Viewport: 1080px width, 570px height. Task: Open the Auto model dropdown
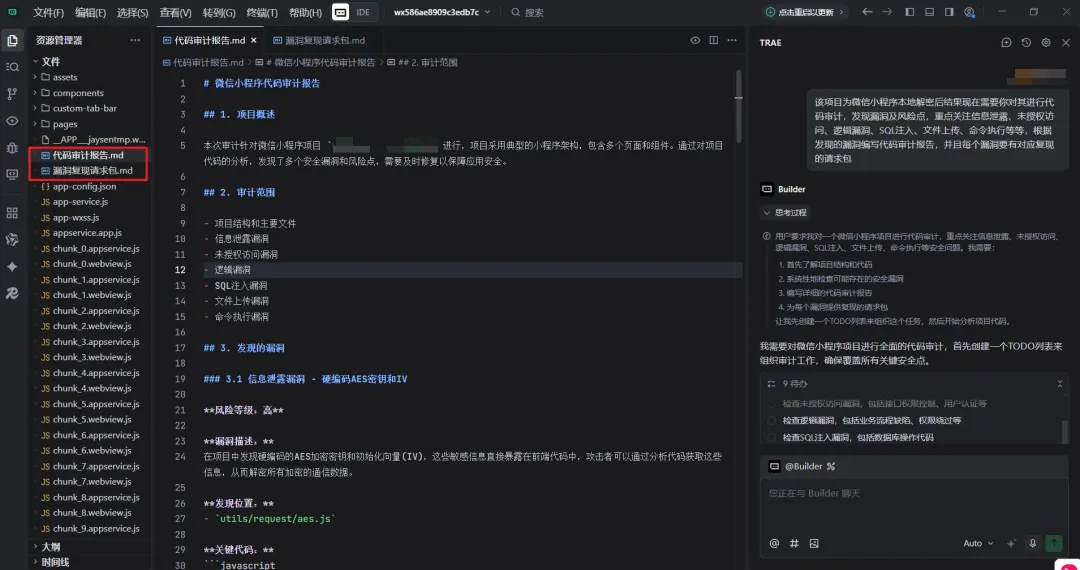click(978, 543)
